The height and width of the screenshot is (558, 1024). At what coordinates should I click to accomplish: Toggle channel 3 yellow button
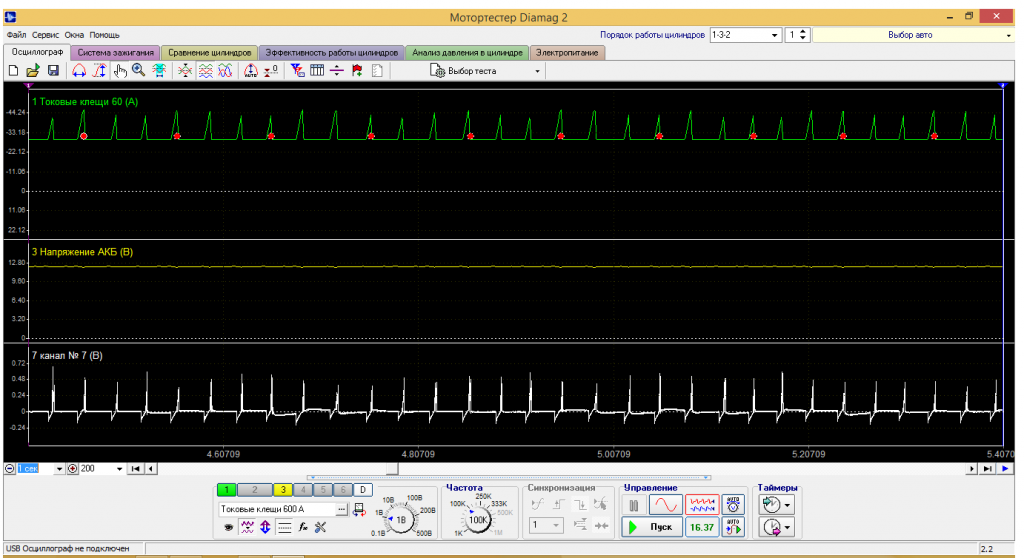click(x=283, y=489)
